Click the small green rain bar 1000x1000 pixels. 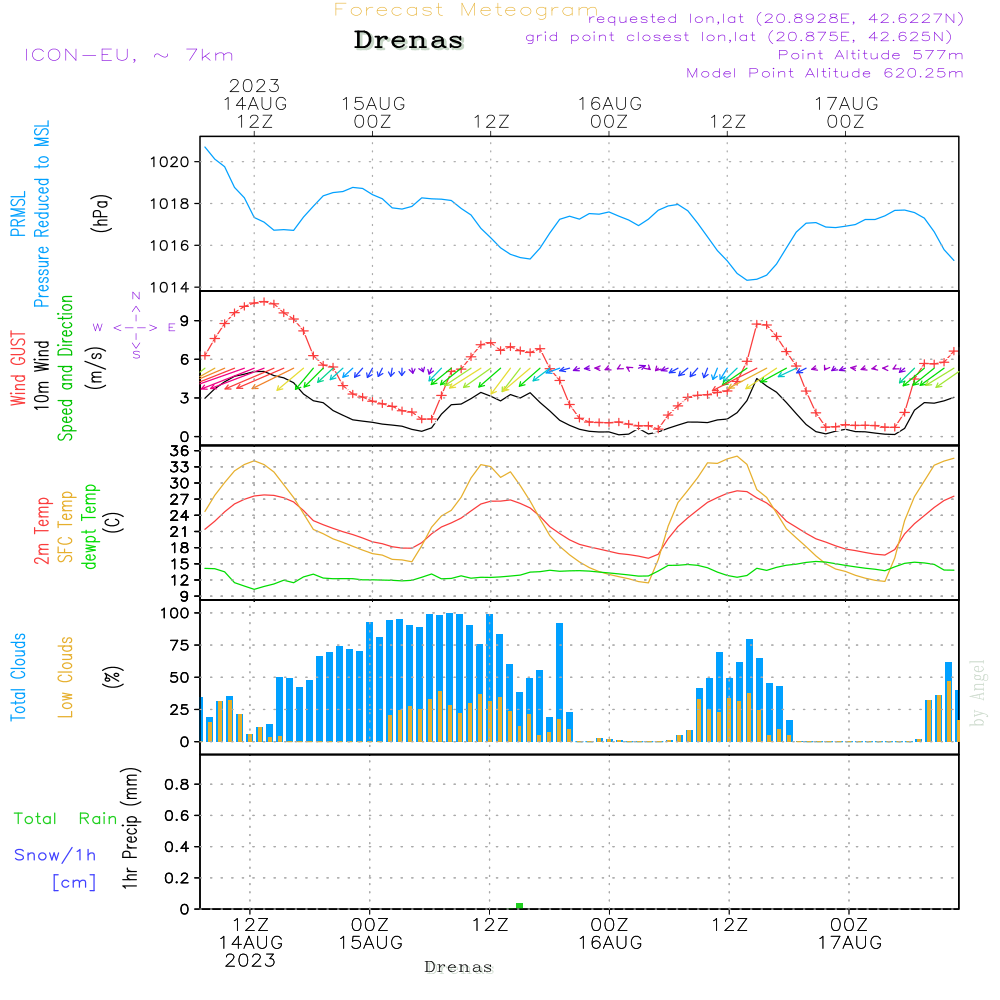(520, 906)
